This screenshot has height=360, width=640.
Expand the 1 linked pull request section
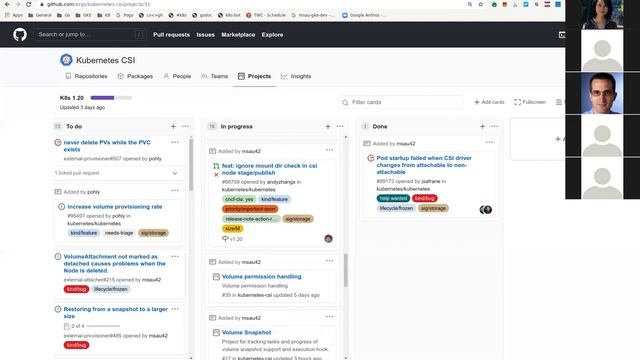click(175, 173)
